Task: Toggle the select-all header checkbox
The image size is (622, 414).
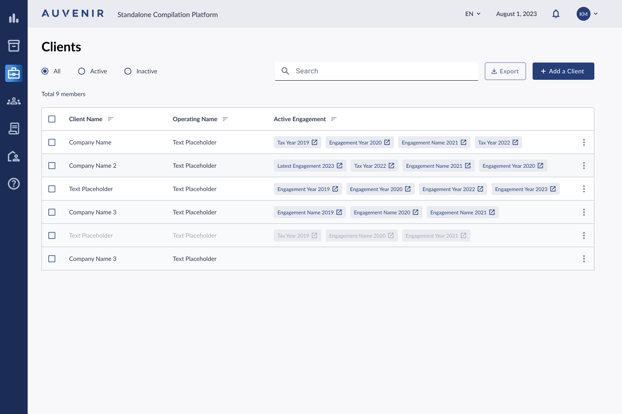Action: point(52,119)
